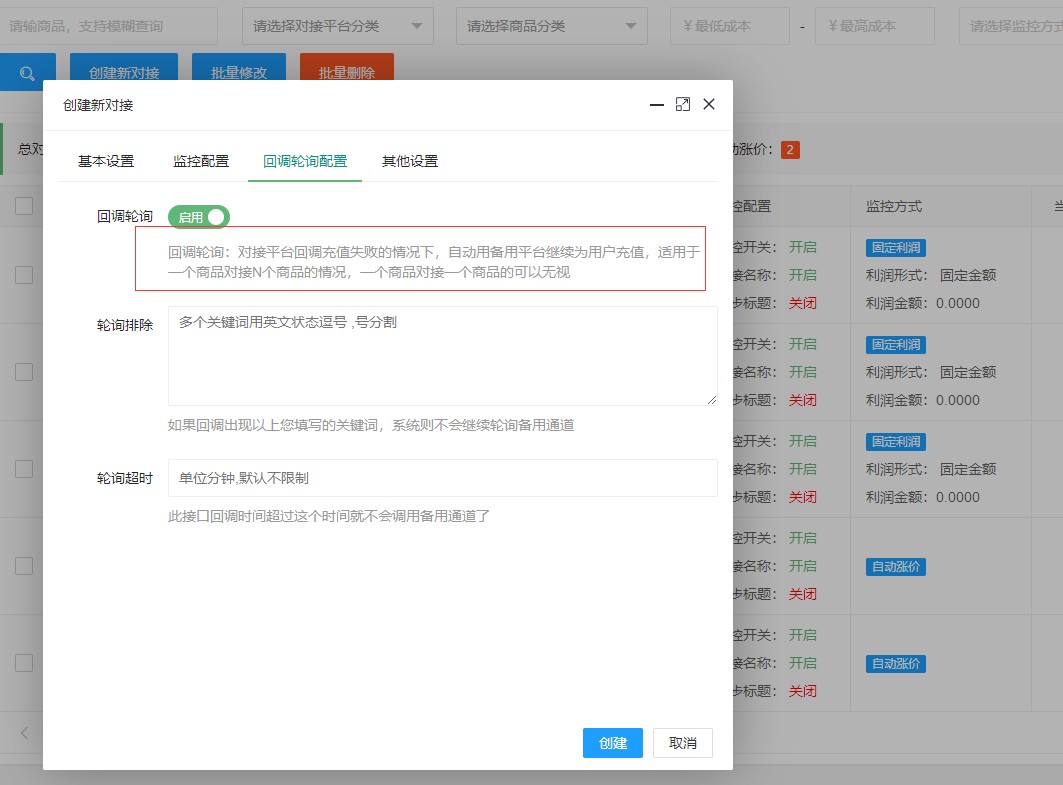Focus the 轮询排除 keywords textarea

point(443,356)
